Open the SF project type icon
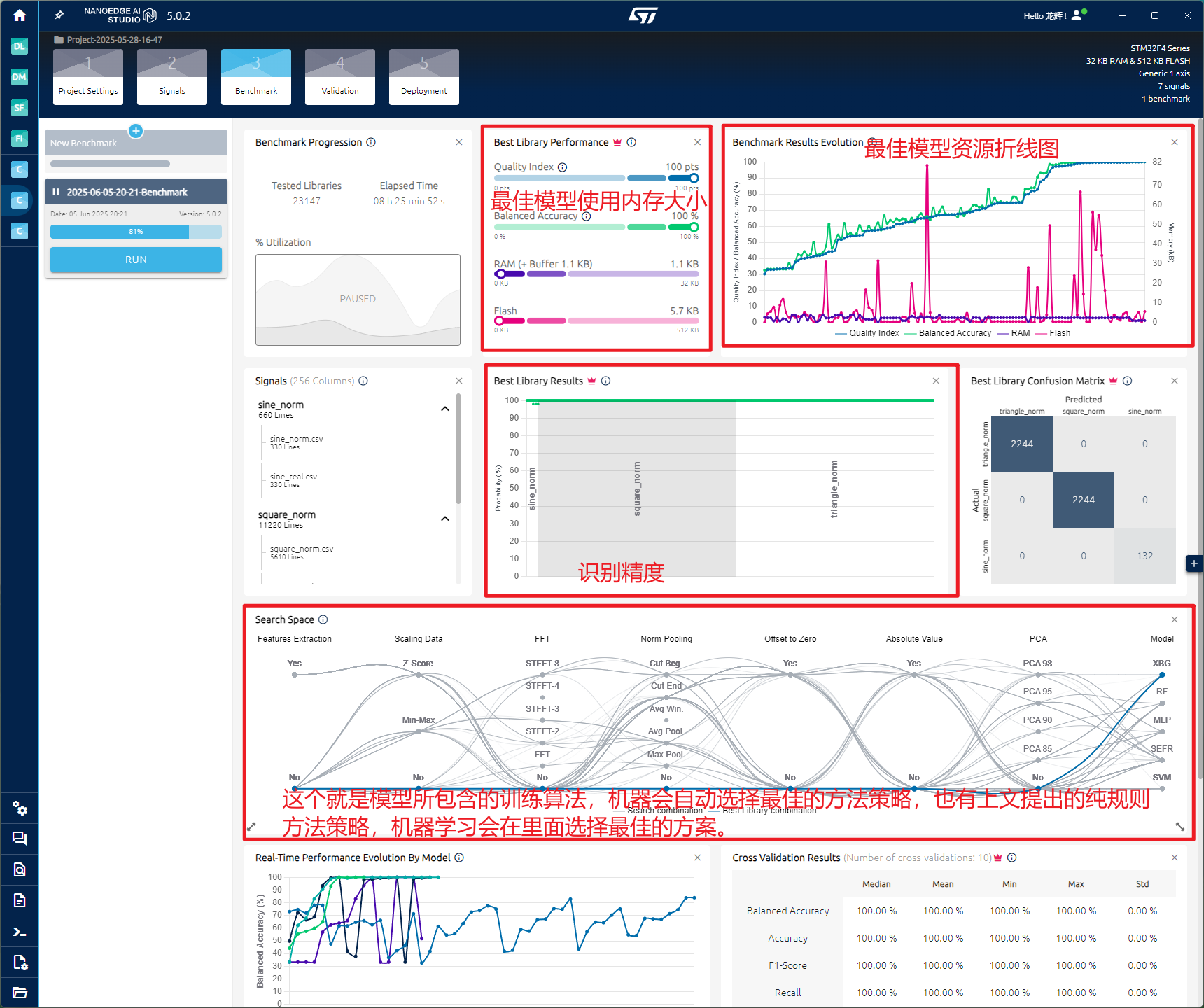The height and width of the screenshot is (1008, 1204). (x=20, y=108)
